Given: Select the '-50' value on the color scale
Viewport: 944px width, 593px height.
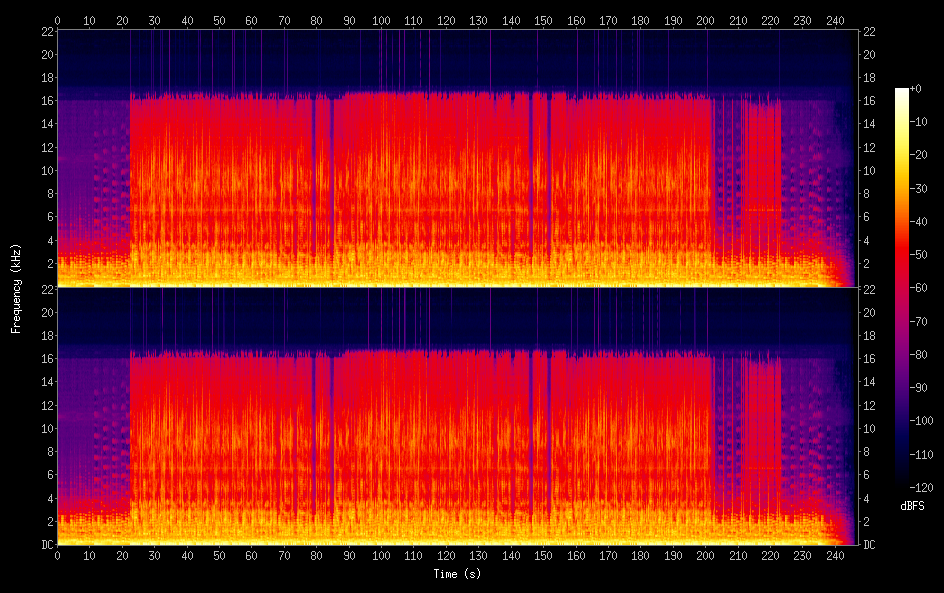Looking at the screenshot, I should pyautogui.click(x=919, y=255).
